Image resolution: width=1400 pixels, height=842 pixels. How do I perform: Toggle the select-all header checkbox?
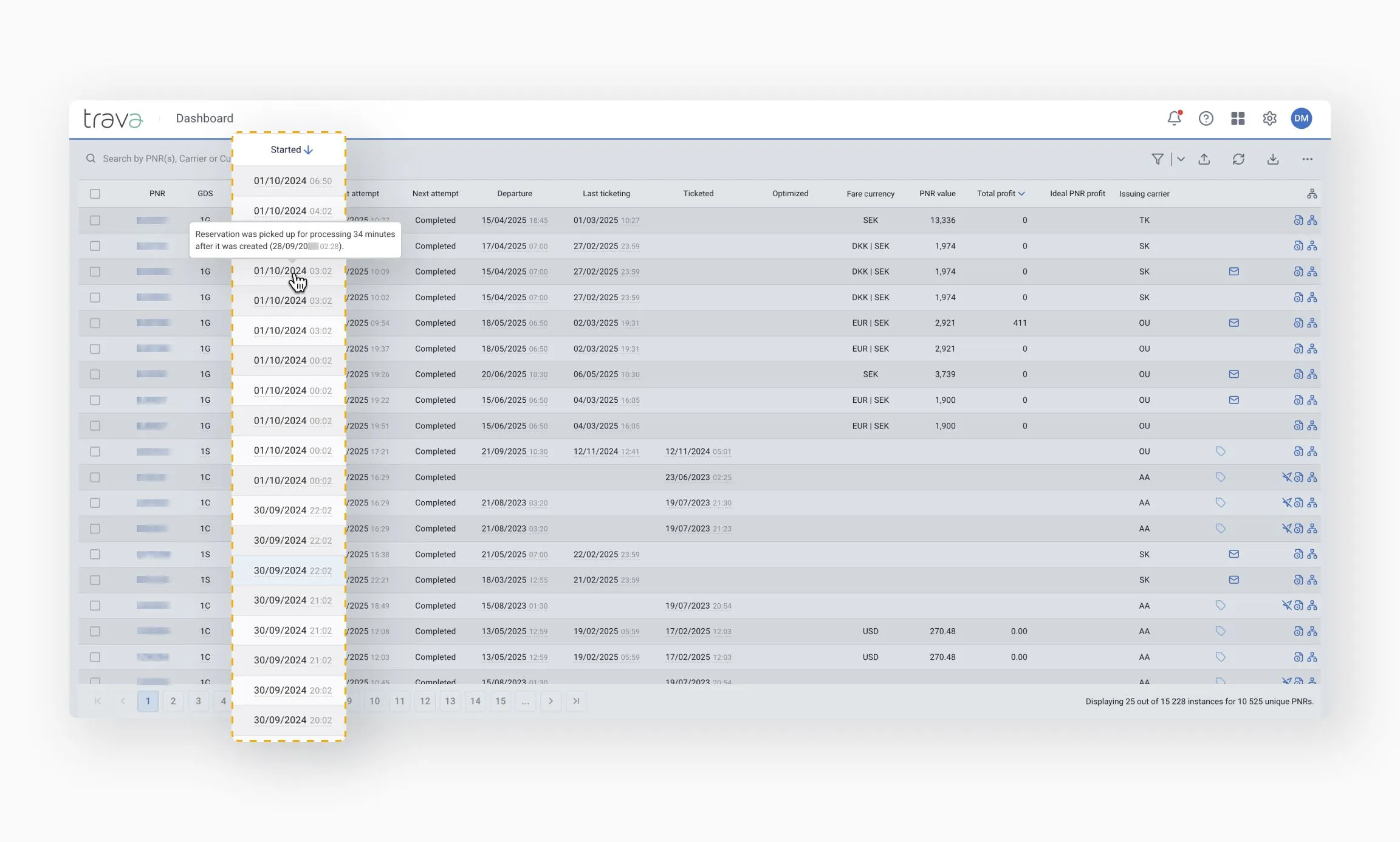click(95, 194)
